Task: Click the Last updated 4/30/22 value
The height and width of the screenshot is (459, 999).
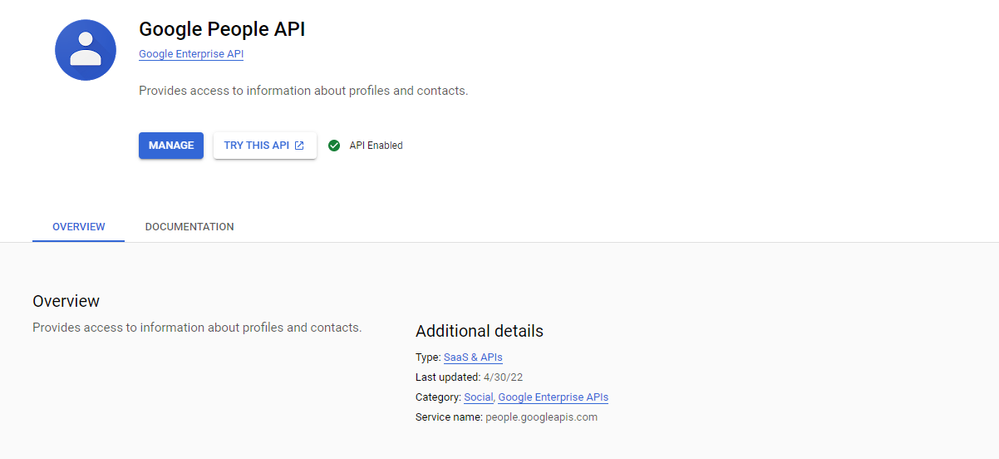Action: 503,377
